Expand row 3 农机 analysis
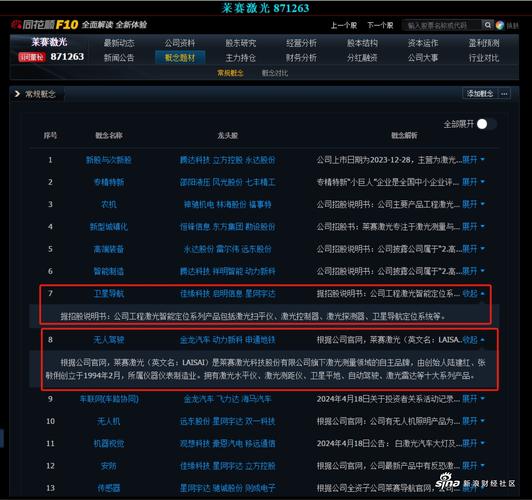This screenshot has width=532, height=500. click(x=473, y=204)
